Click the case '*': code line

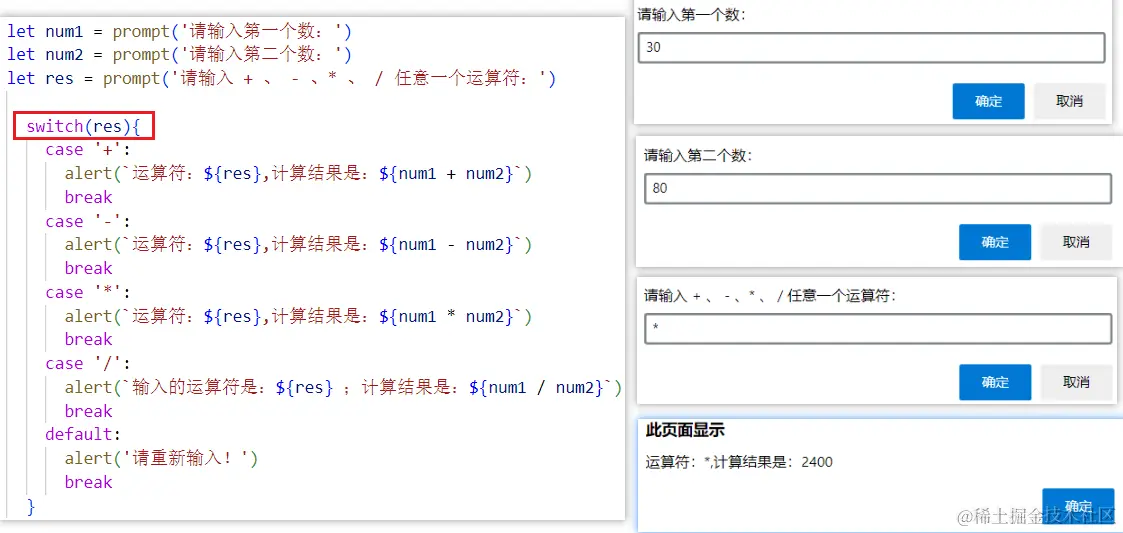pos(88,292)
